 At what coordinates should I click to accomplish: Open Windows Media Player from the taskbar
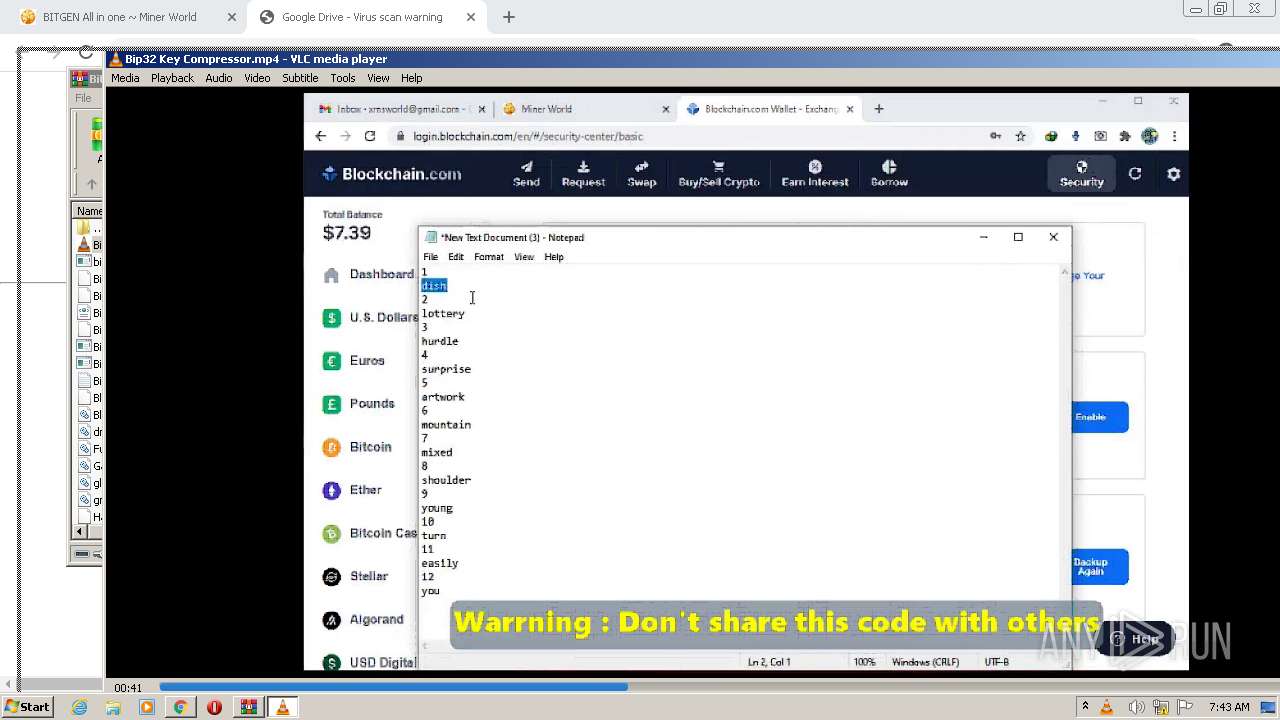[x=147, y=707]
